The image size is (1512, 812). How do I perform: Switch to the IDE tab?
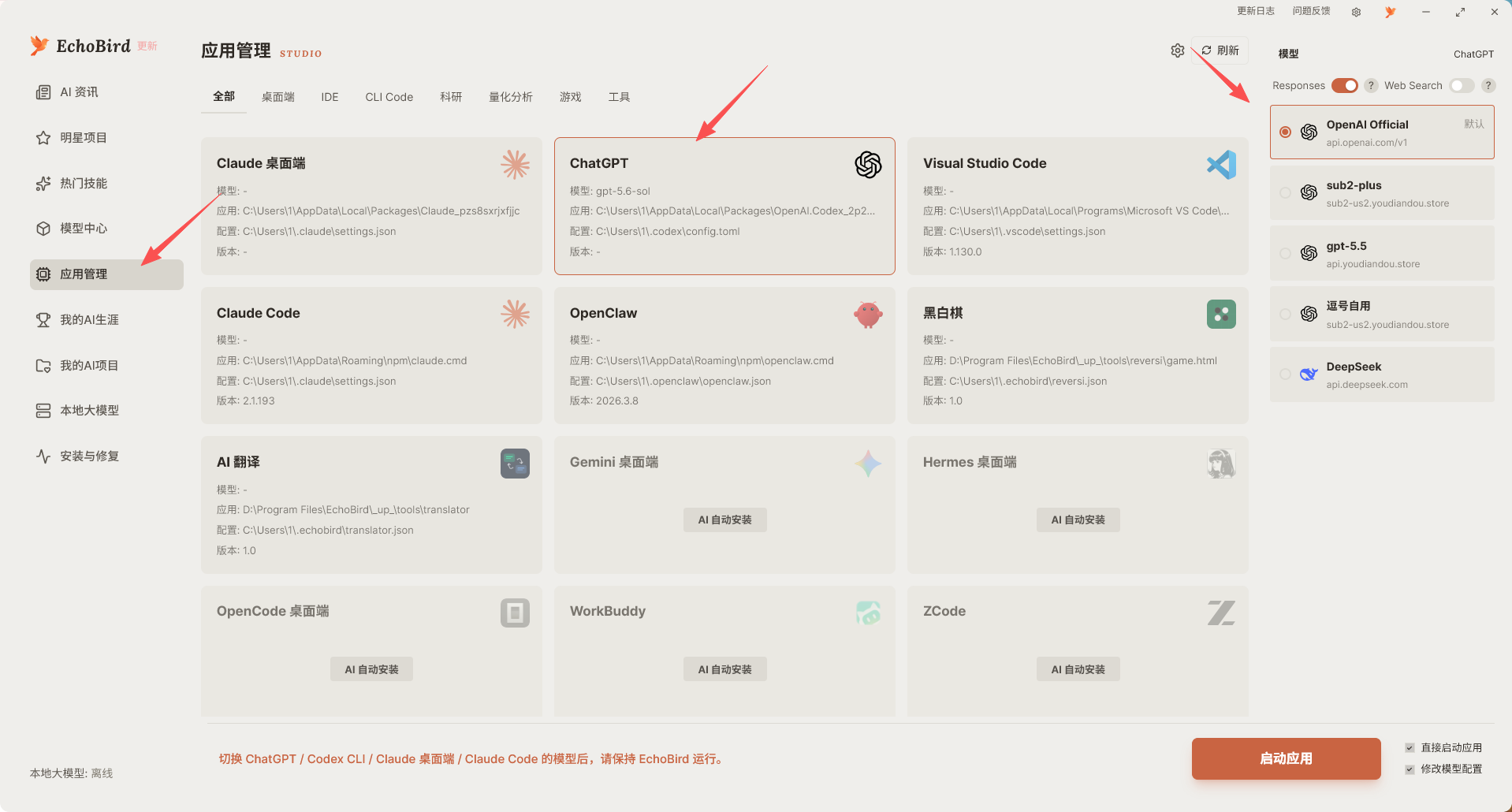click(x=330, y=97)
